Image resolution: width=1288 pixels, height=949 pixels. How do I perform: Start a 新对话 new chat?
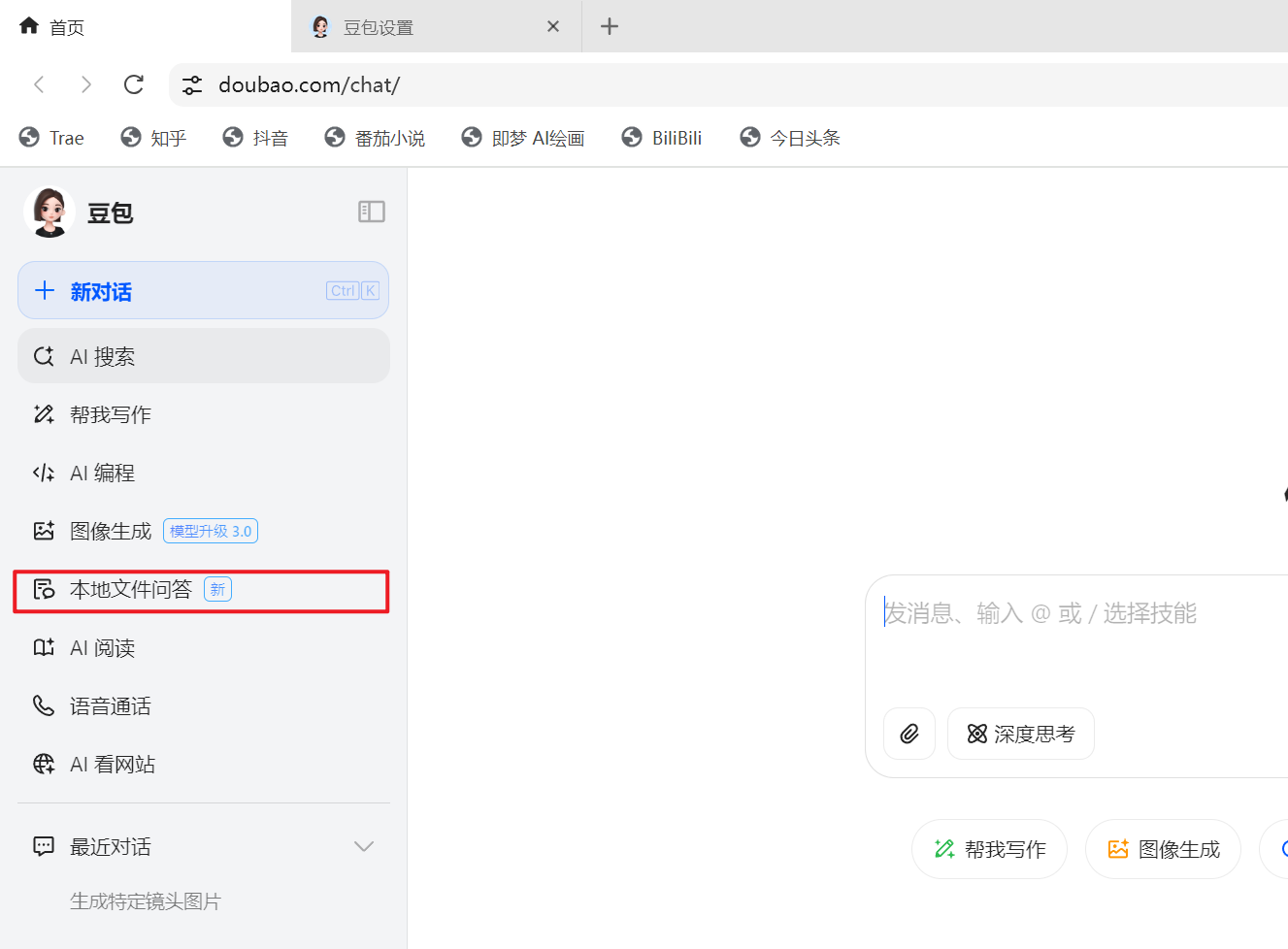(x=203, y=290)
